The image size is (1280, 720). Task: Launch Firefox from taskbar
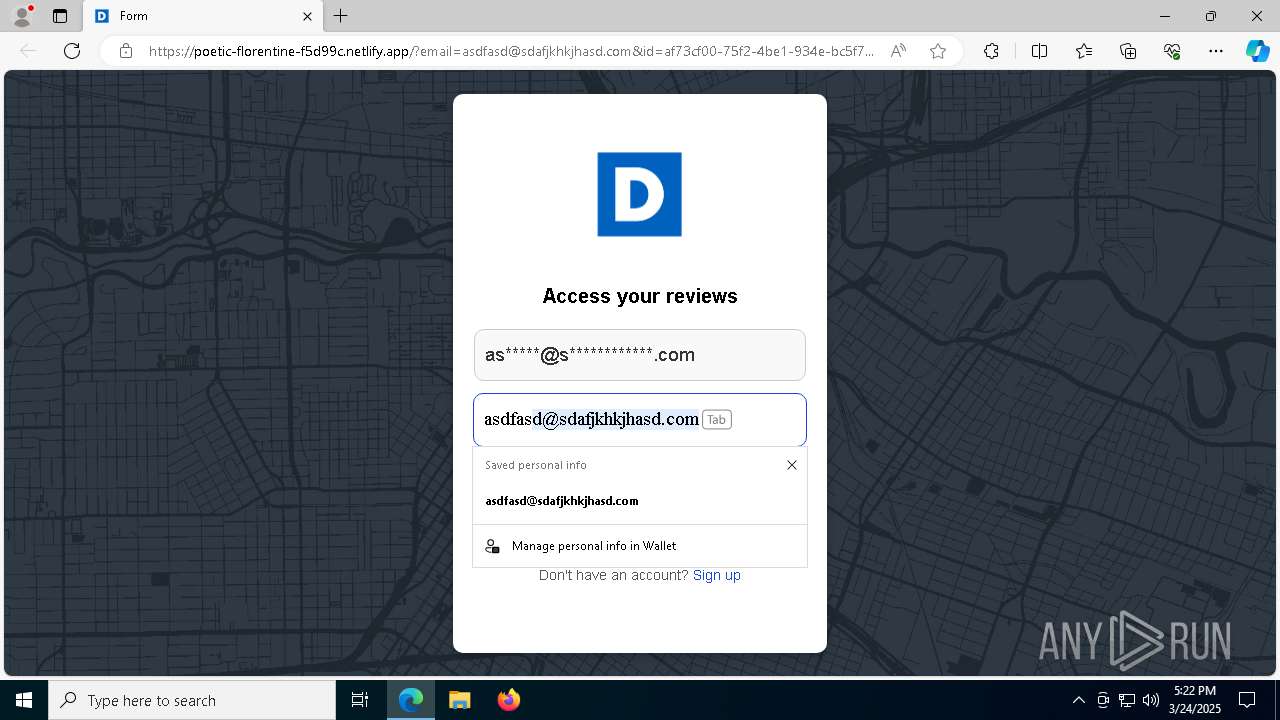click(508, 700)
